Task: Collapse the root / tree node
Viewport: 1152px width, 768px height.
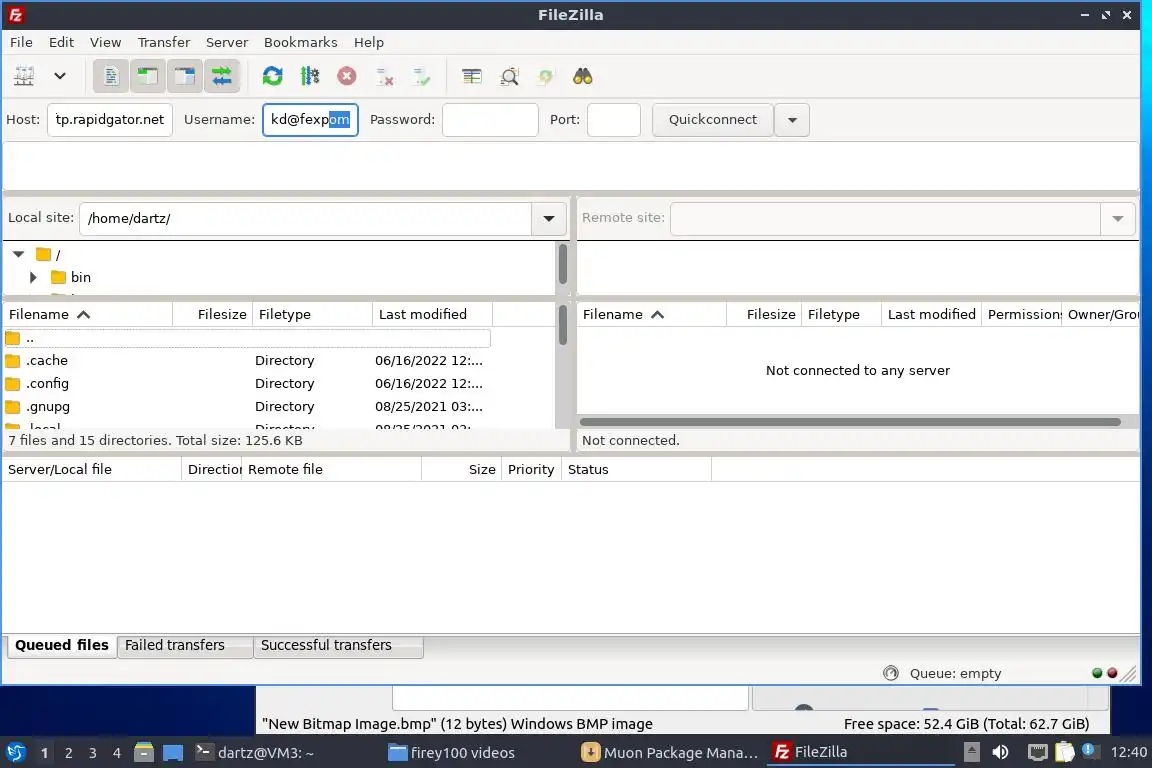Action: 19,254
